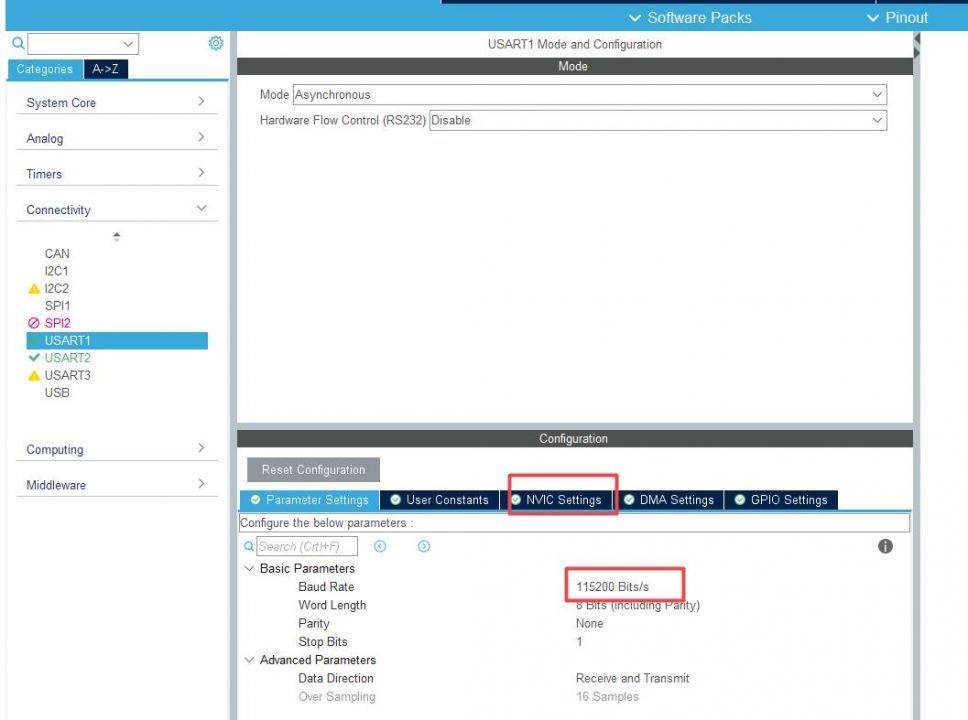Click the Baud Rate parameter label
Screen dimensions: 968x720
pos(326,587)
